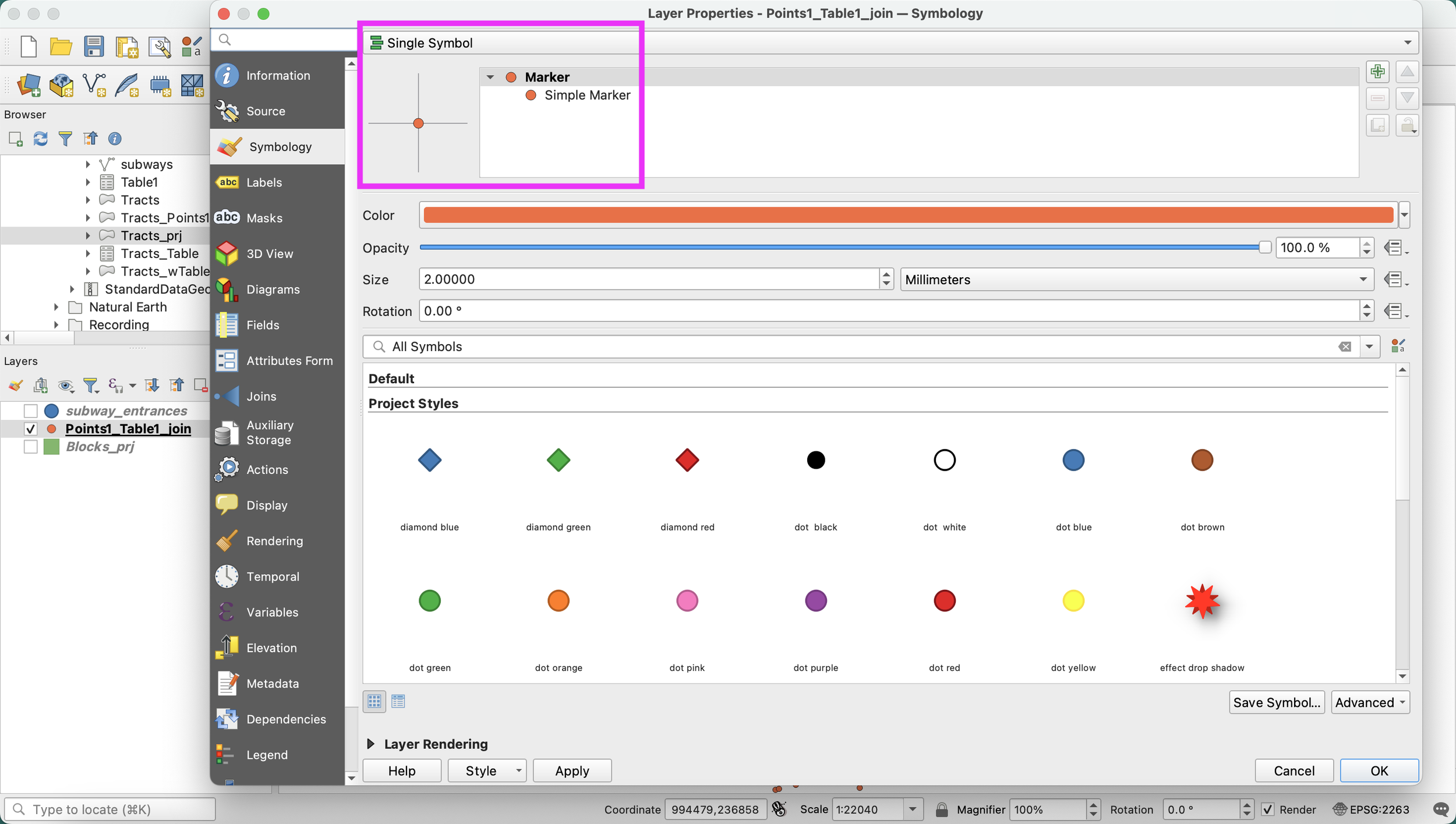Select the dot purple symbol thumbnail

tap(815, 601)
